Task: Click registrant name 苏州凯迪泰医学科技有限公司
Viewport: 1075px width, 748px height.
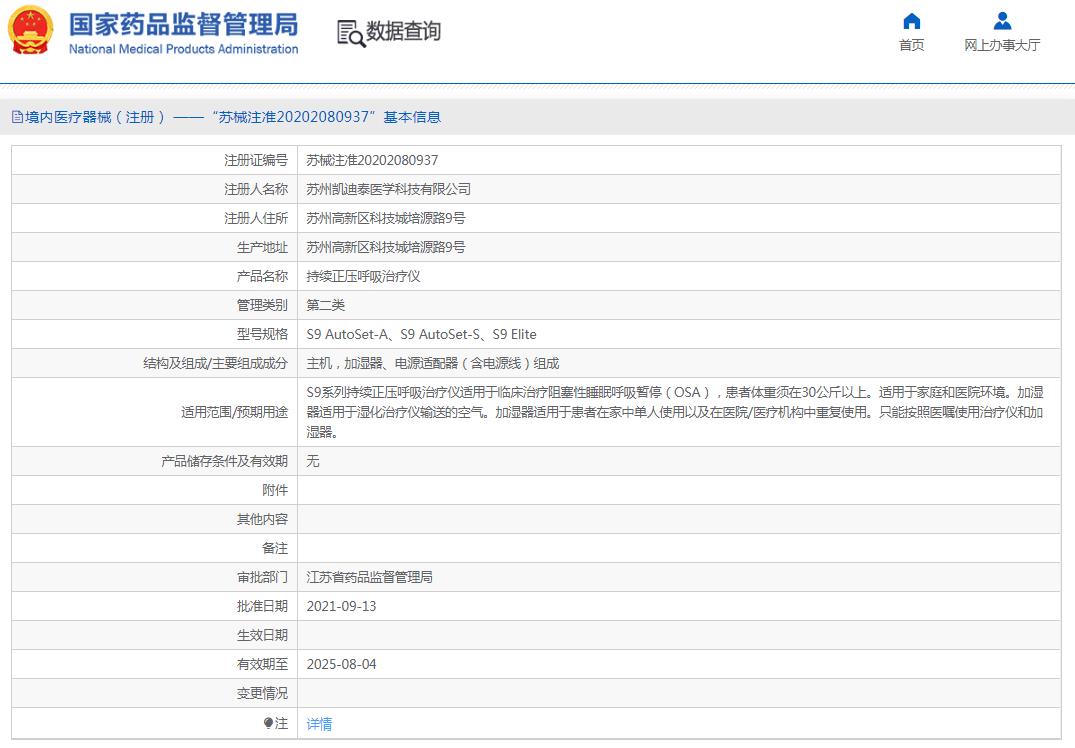Action: 388,189
